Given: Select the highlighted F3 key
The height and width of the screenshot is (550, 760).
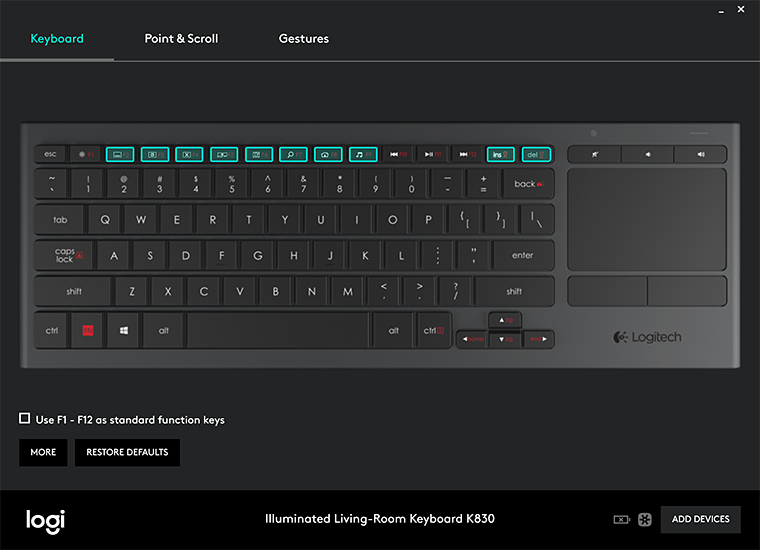Looking at the screenshot, I should [x=155, y=155].
